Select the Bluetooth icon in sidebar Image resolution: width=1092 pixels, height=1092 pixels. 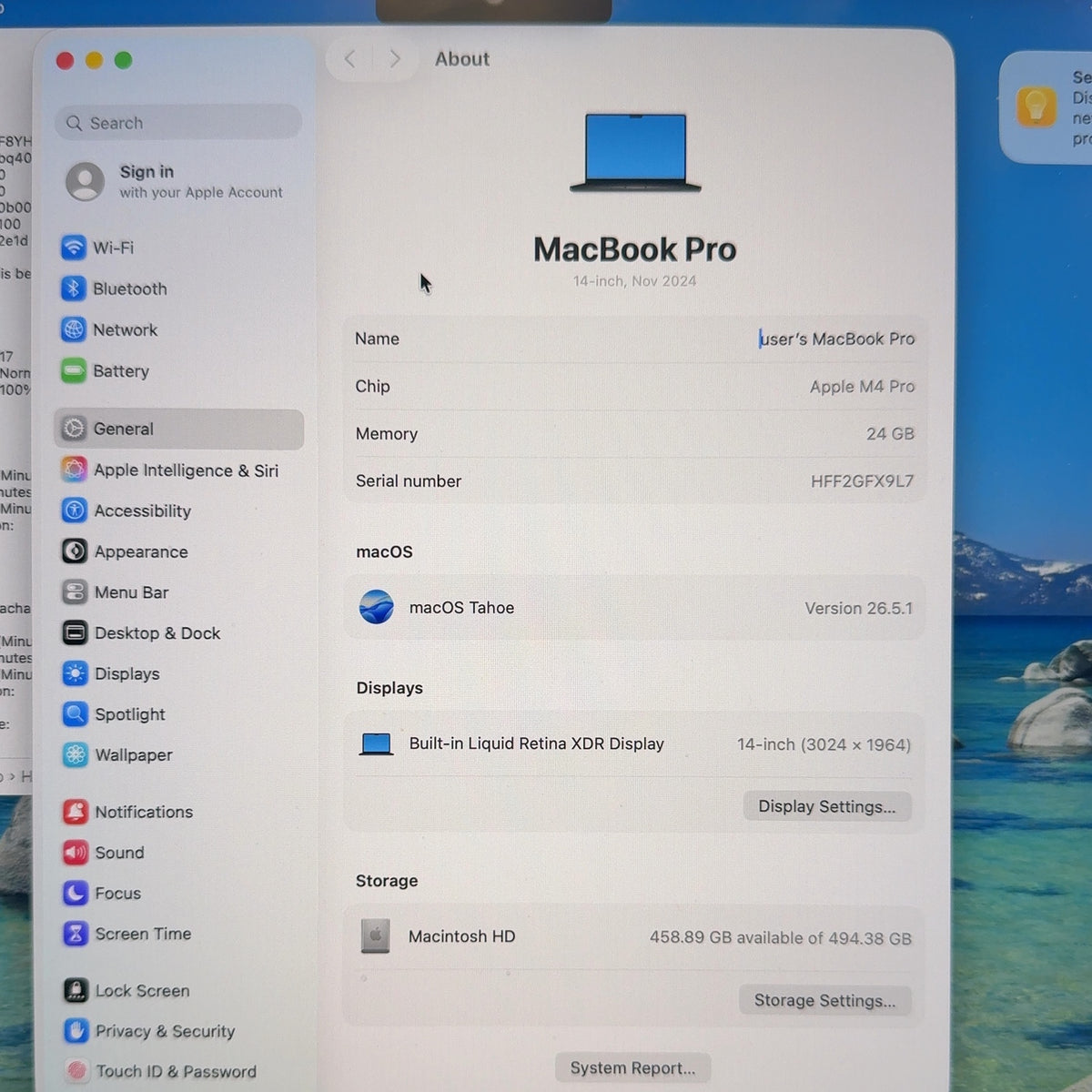[x=74, y=288]
